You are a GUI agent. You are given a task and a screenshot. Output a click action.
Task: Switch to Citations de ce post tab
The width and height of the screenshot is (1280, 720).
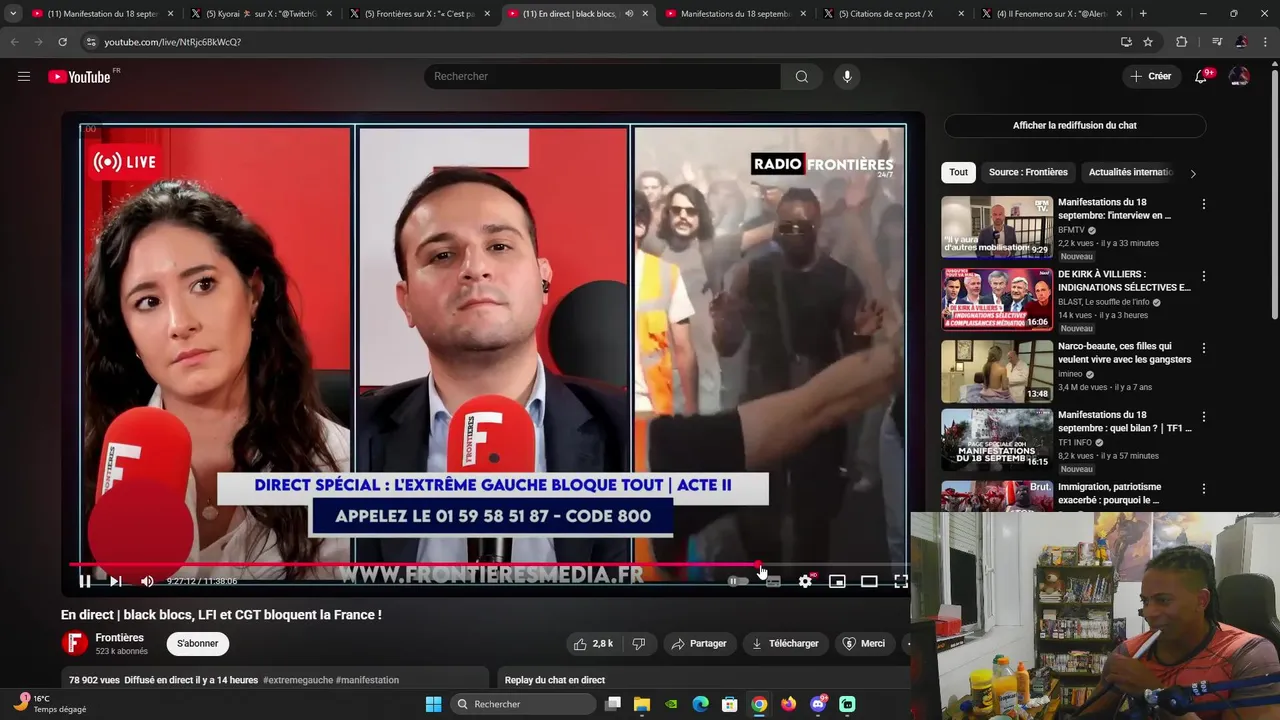point(893,14)
